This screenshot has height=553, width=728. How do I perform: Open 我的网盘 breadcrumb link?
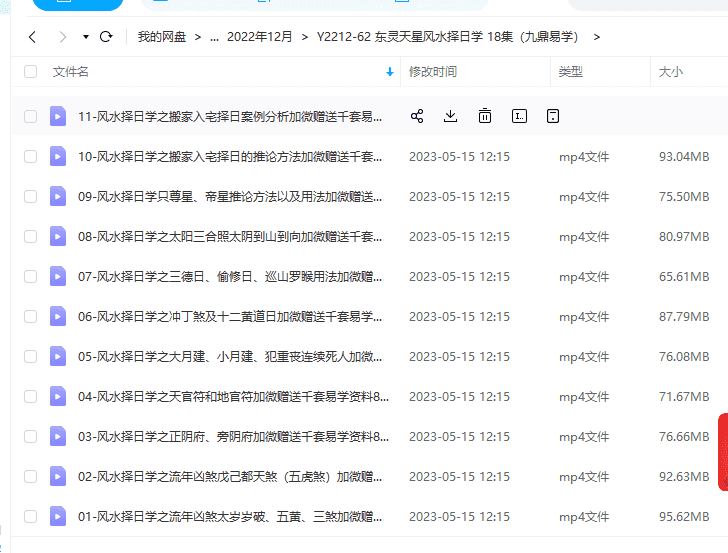pos(163,37)
